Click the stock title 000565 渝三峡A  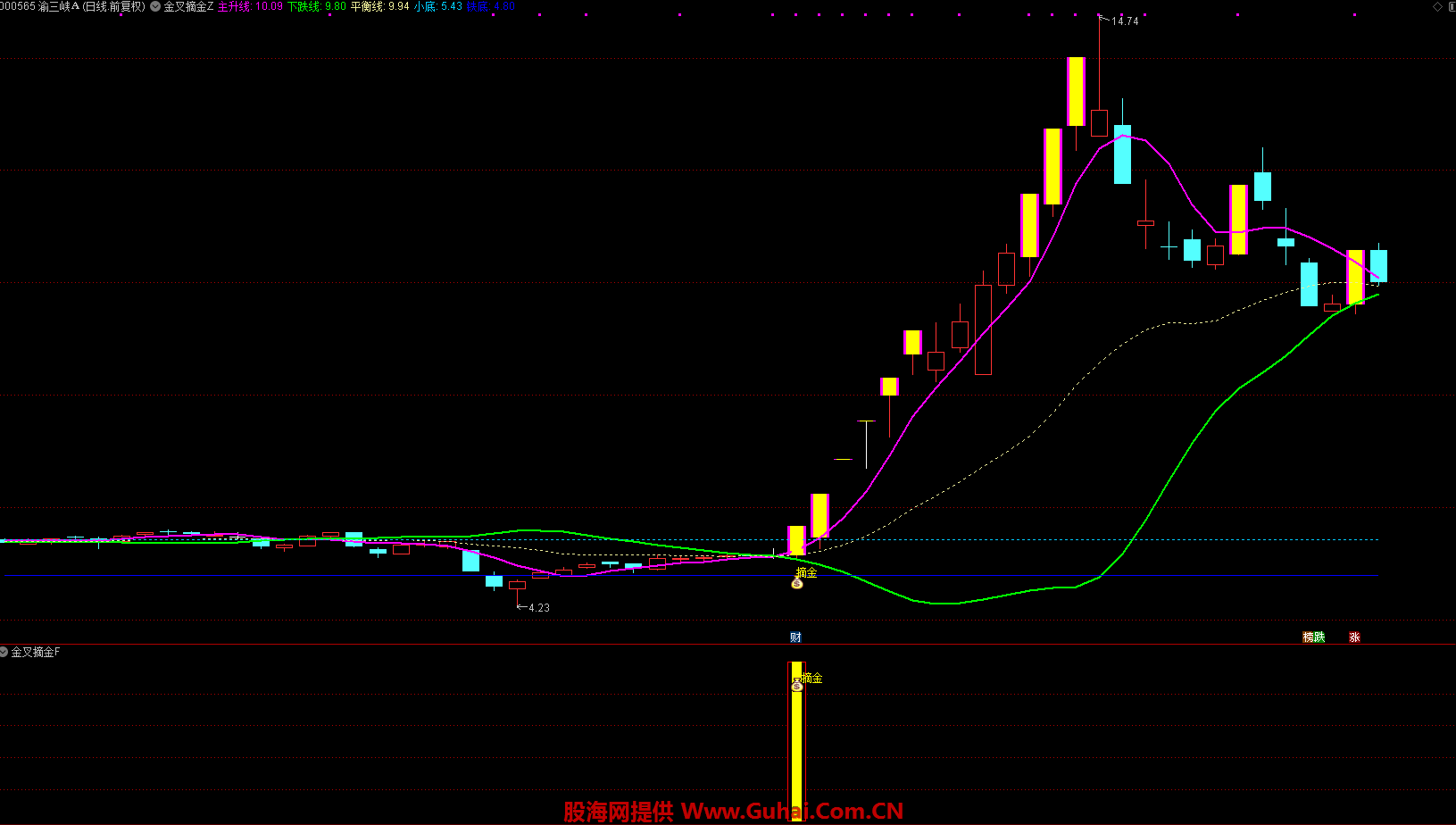[40, 6]
